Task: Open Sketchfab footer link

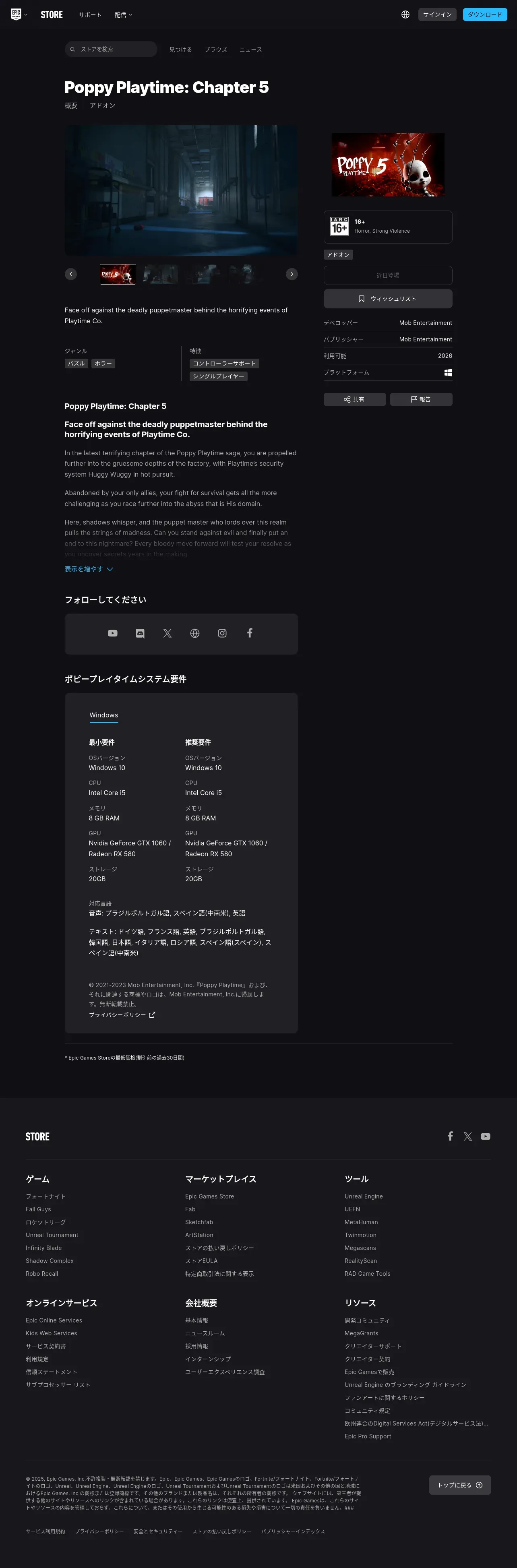Action: click(199, 1222)
